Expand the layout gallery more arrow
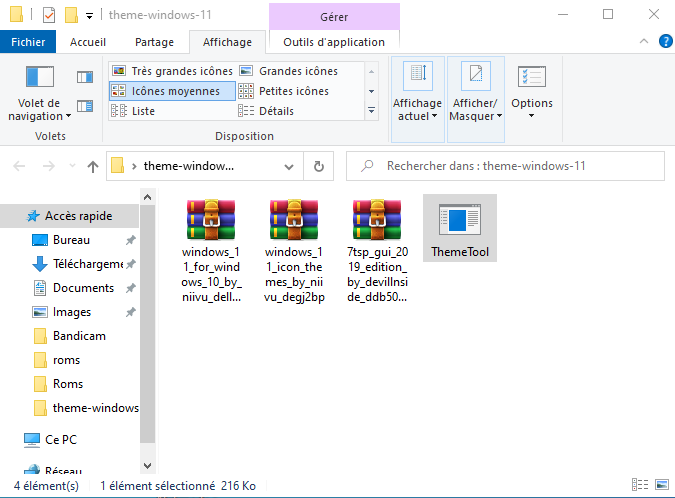This screenshot has width=675, height=498. click(371, 111)
